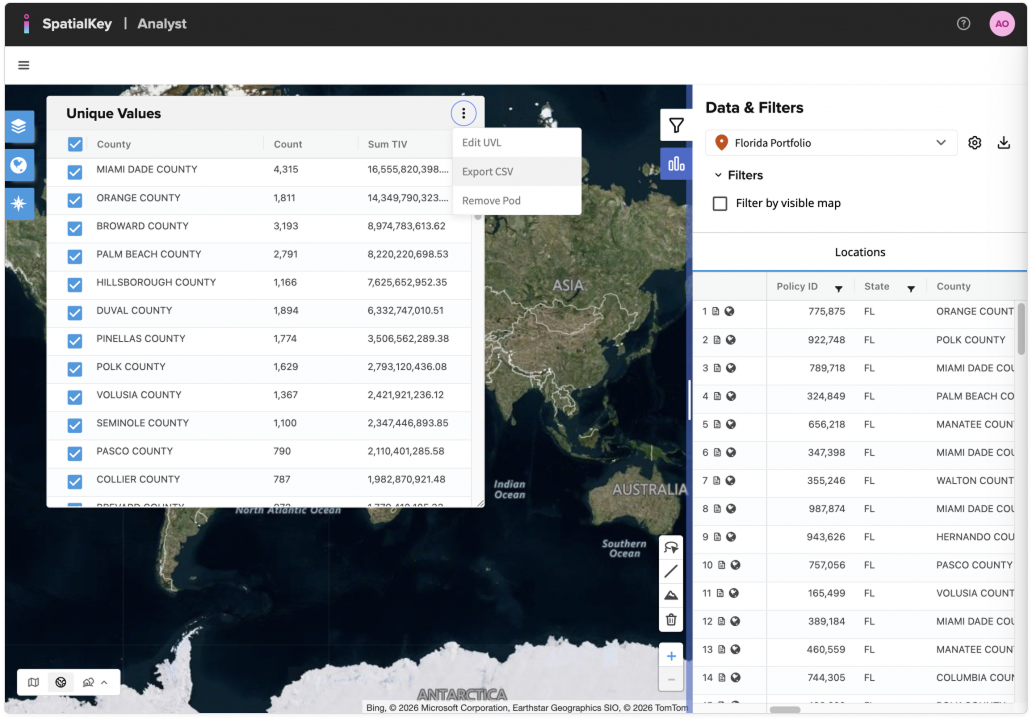The width and height of the screenshot is (1032, 720).
Task: Click the dataset settings gear icon
Action: [x=975, y=143]
